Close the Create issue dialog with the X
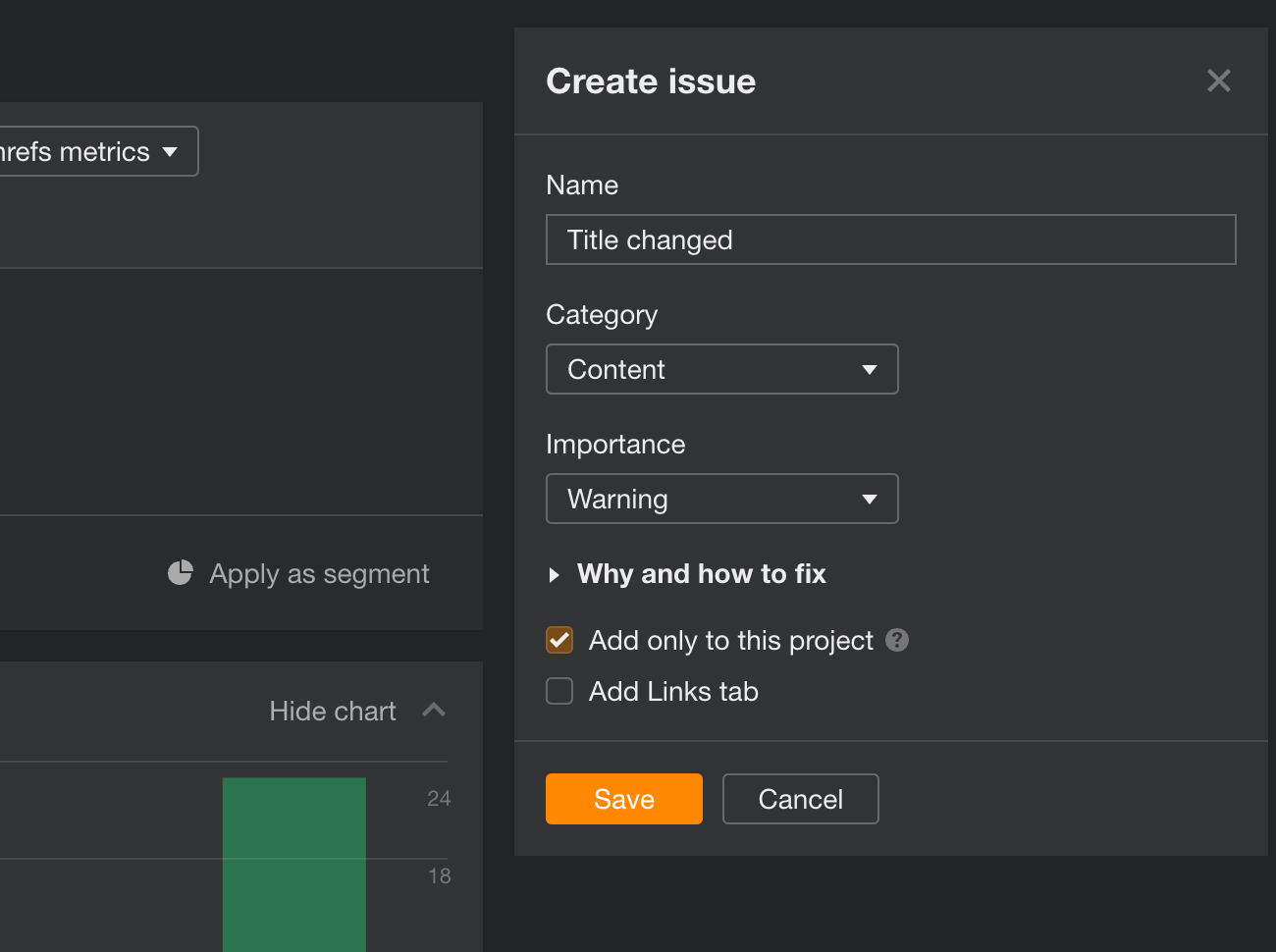Image resolution: width=1276 pixels, height=952 pixels. point(1218,80)
